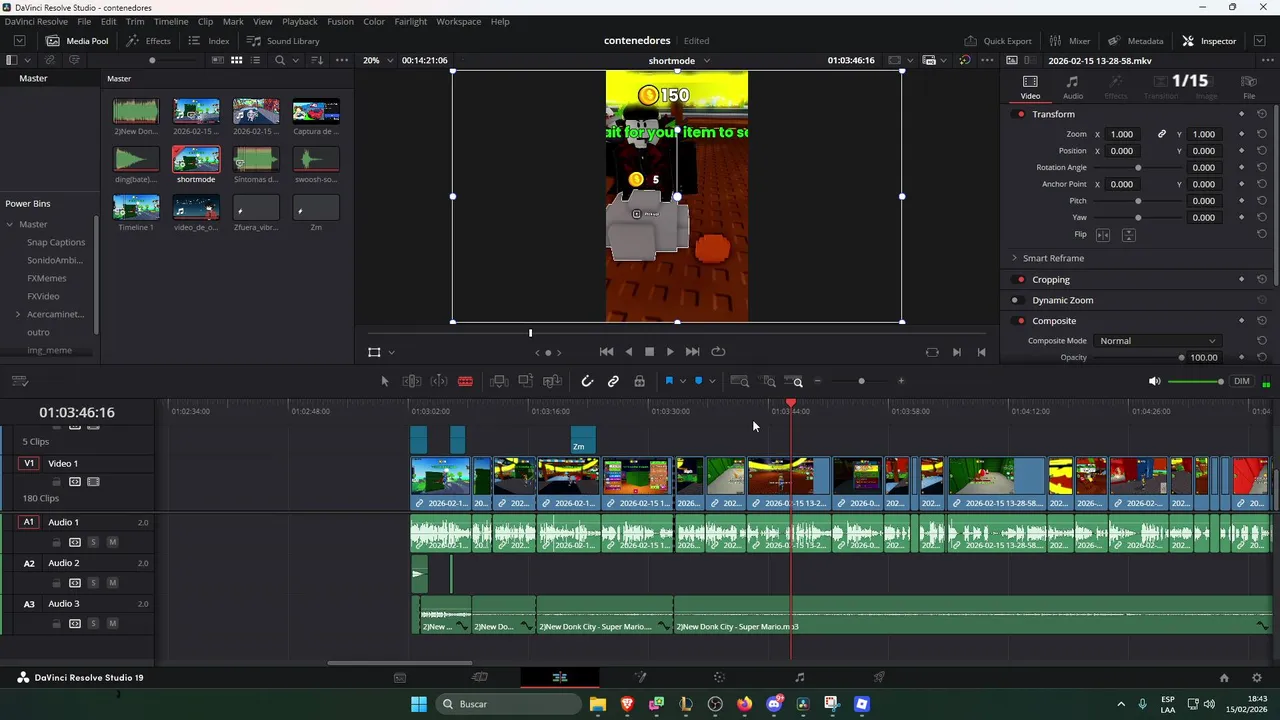Click the Detail Zoom icon

(769, 381)
